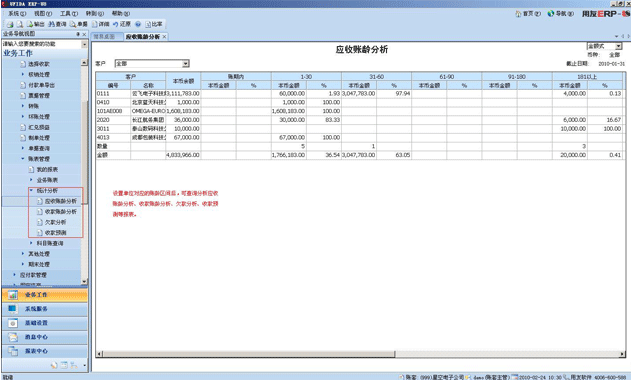631x380 pixels.
Task: Select 票据管理 in the navigation tree
Action: (39, 95)
